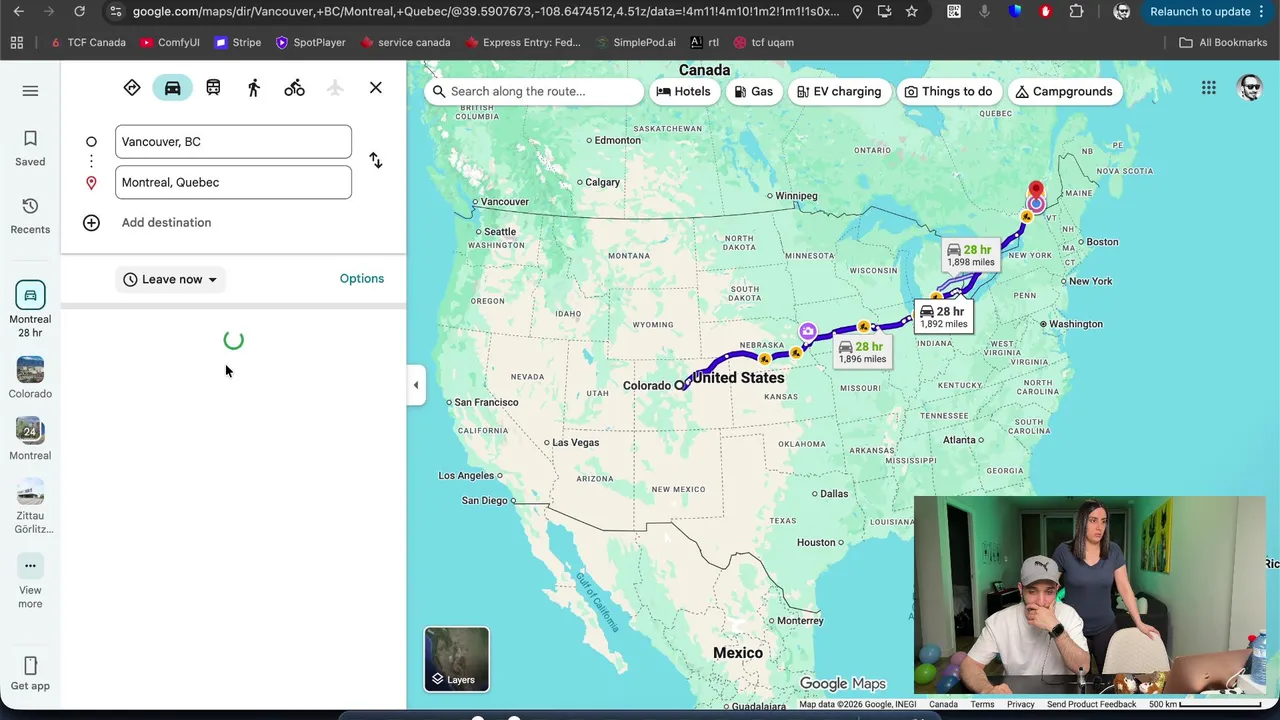
Task: Click the Montreal, Quebec destination field
Action: pos(233,182)
